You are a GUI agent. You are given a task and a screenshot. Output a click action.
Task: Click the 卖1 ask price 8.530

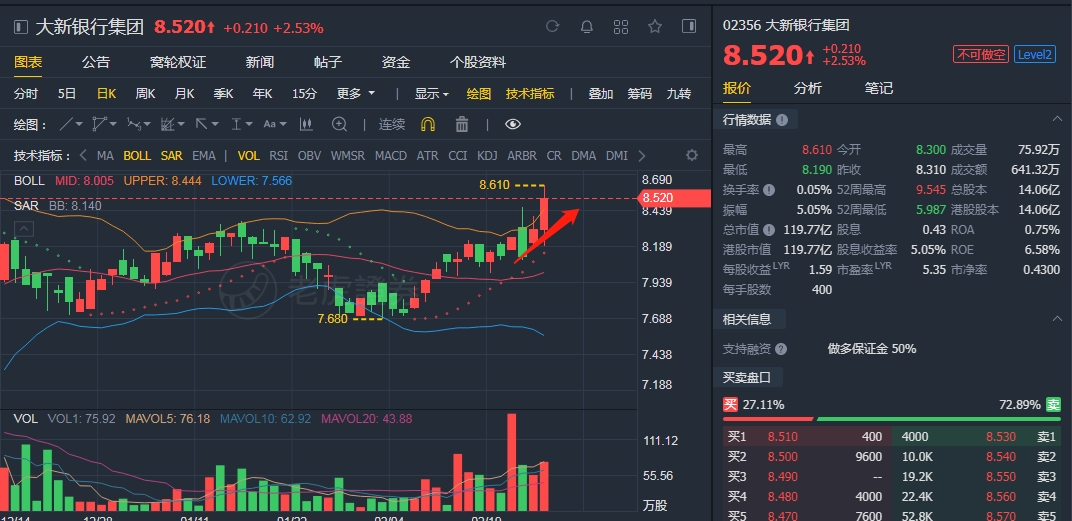pos(1001,436)
